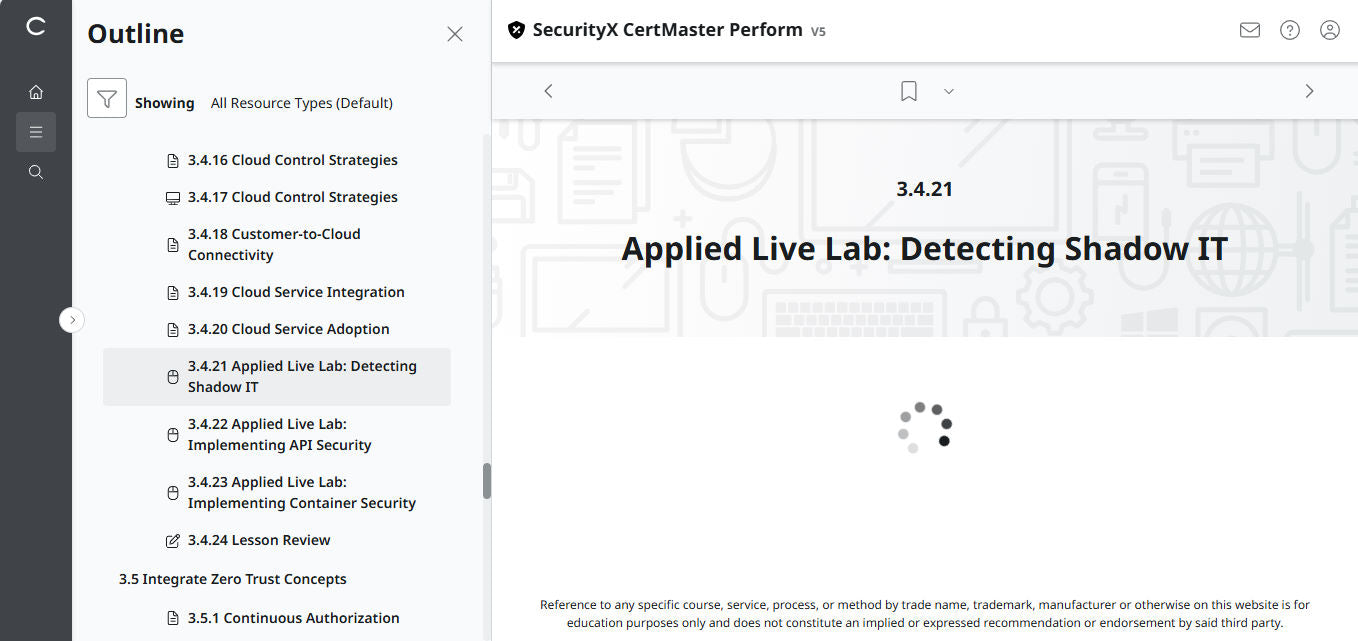
Task: Expand the collapsed sidebar arrow toggle
Action: pyautogui.click(x=72, y=320)
